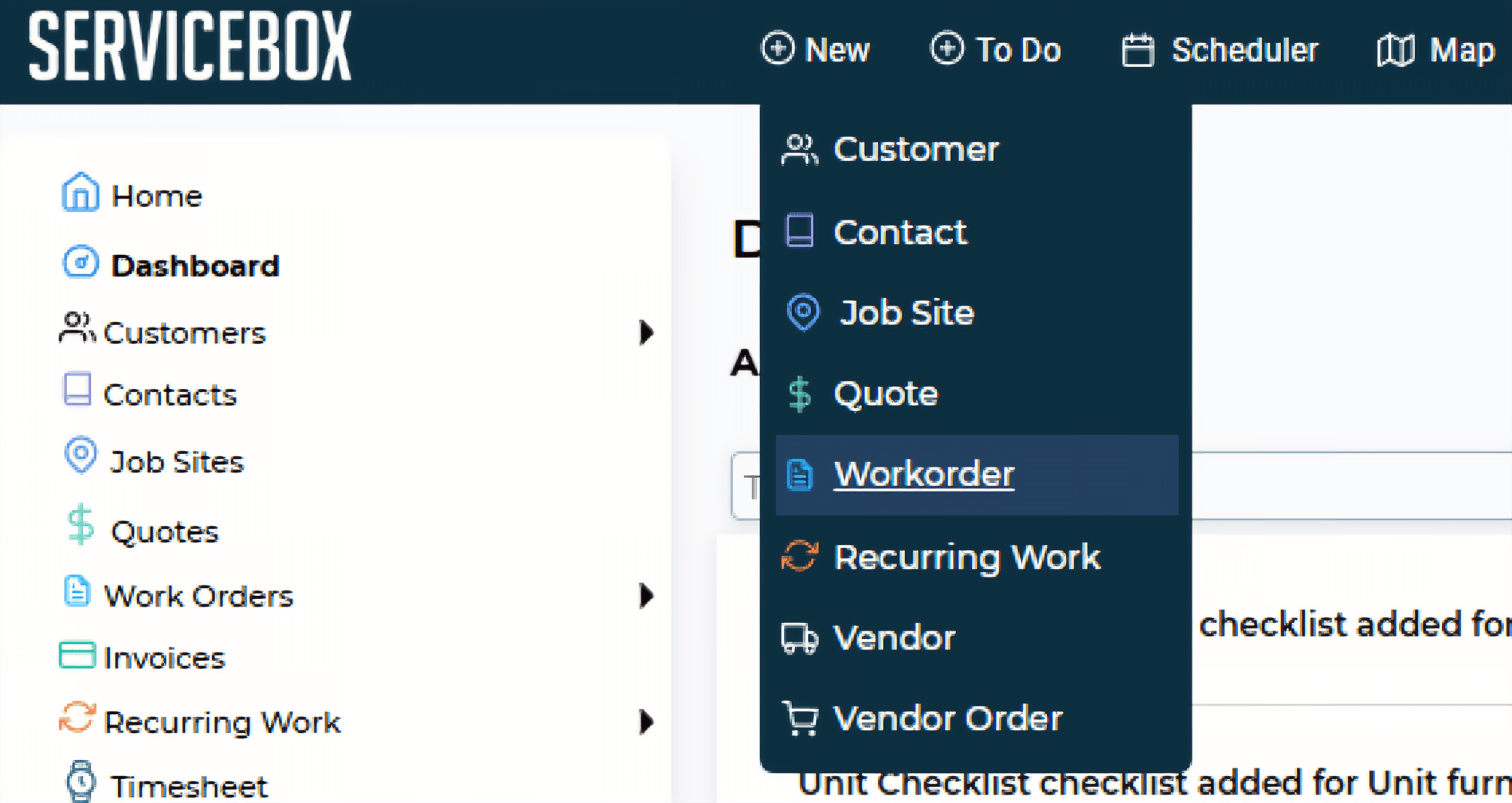Click the Contacts book icon in sidebar
Viewport: 1512px width, 803px height.
tap(77, 390)
